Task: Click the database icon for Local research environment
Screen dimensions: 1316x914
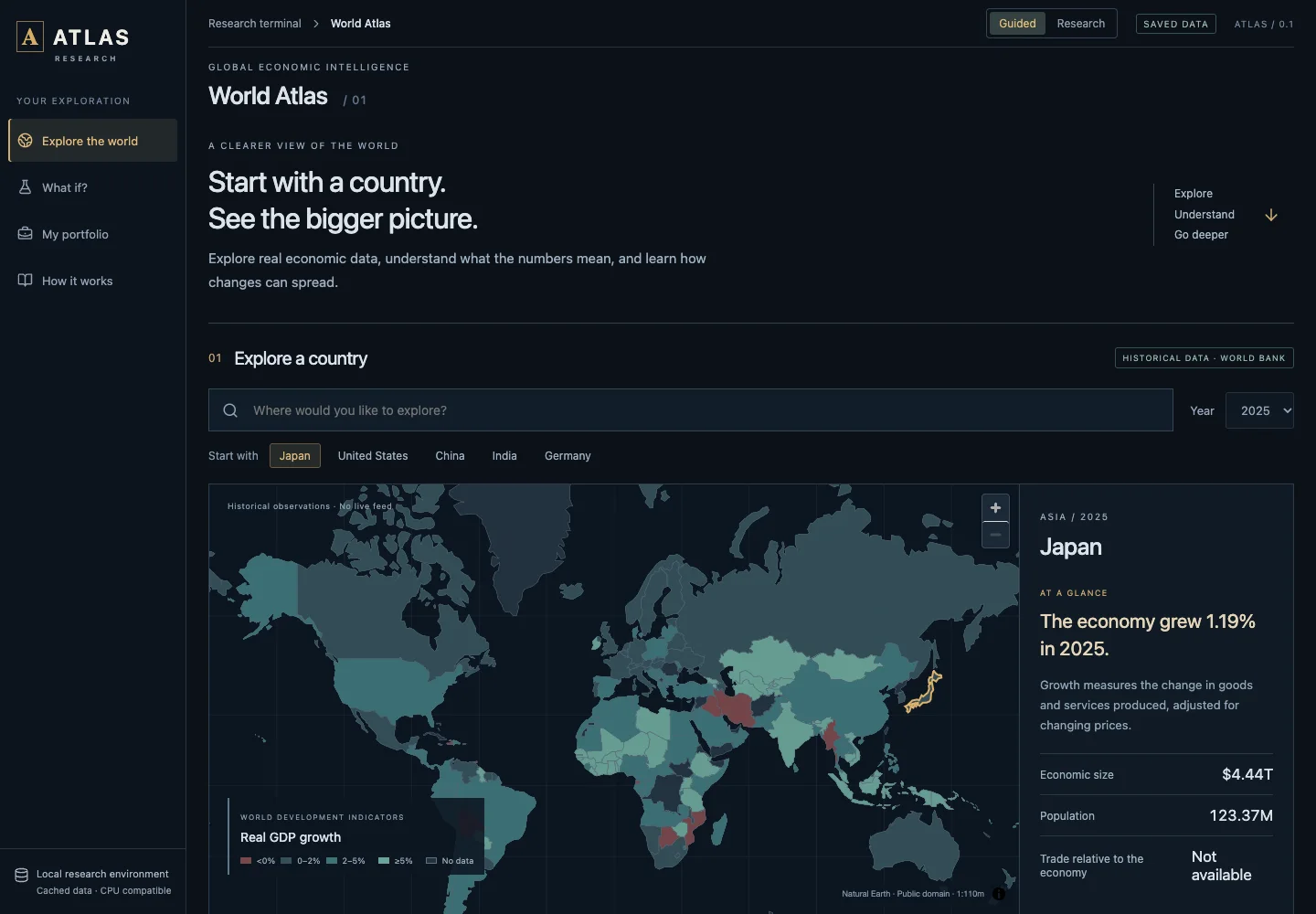Action: click(21, 875)
